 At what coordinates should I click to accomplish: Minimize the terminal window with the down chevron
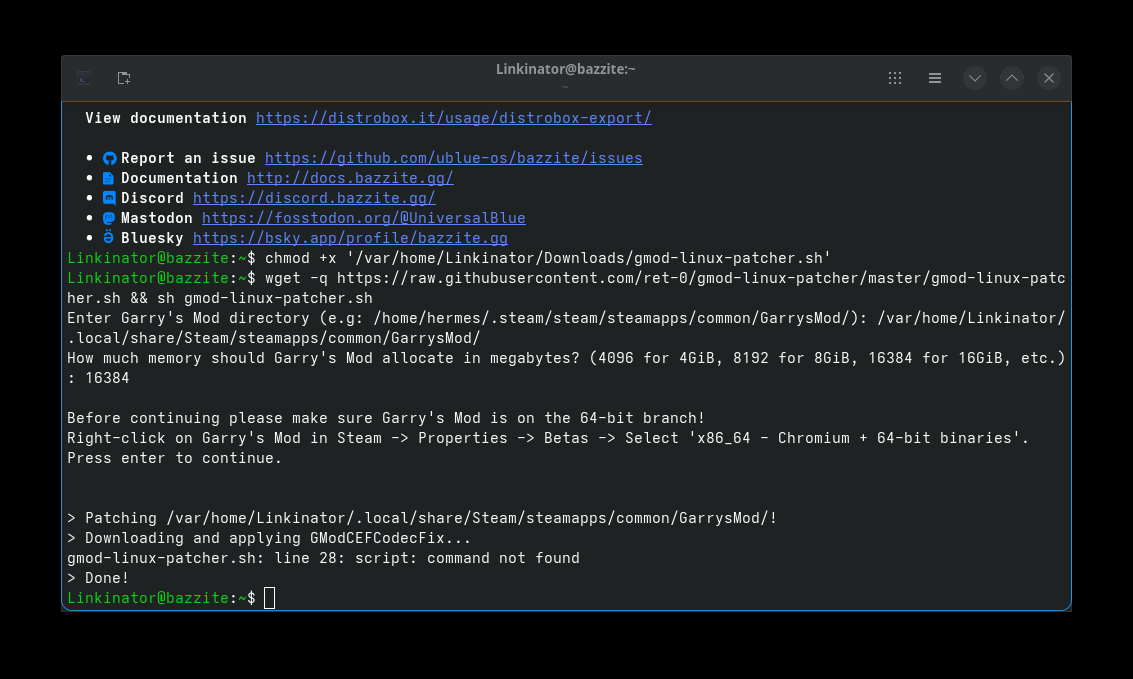click(974, 78)
